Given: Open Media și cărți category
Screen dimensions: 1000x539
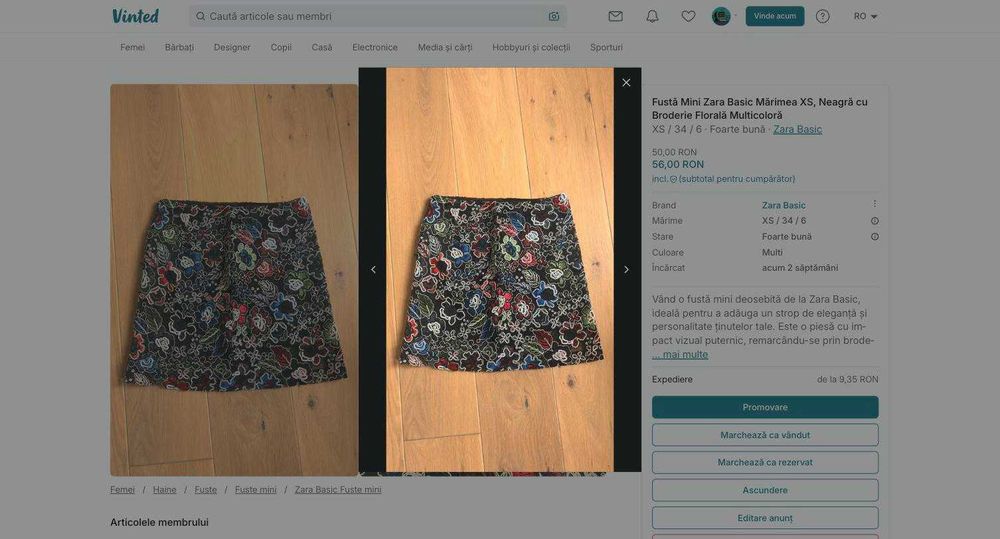Looking at the screenshot, I should pyautogui.click(x=445, y=47).
